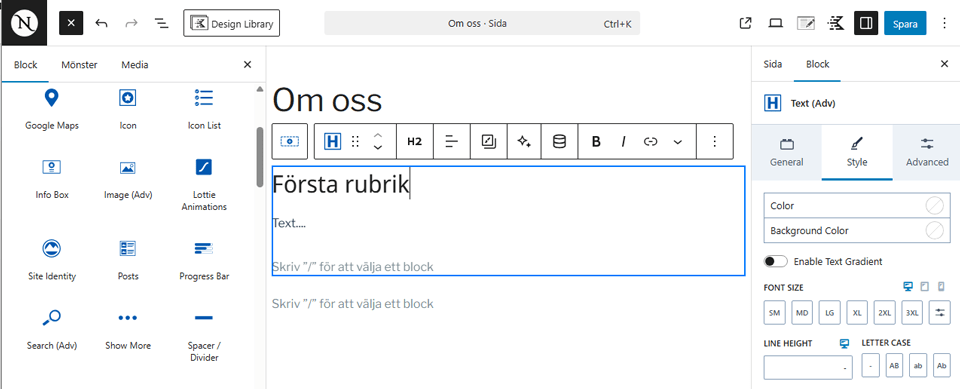
Task: Pick a text Color swatch
Action: click(x=934, y=206)
